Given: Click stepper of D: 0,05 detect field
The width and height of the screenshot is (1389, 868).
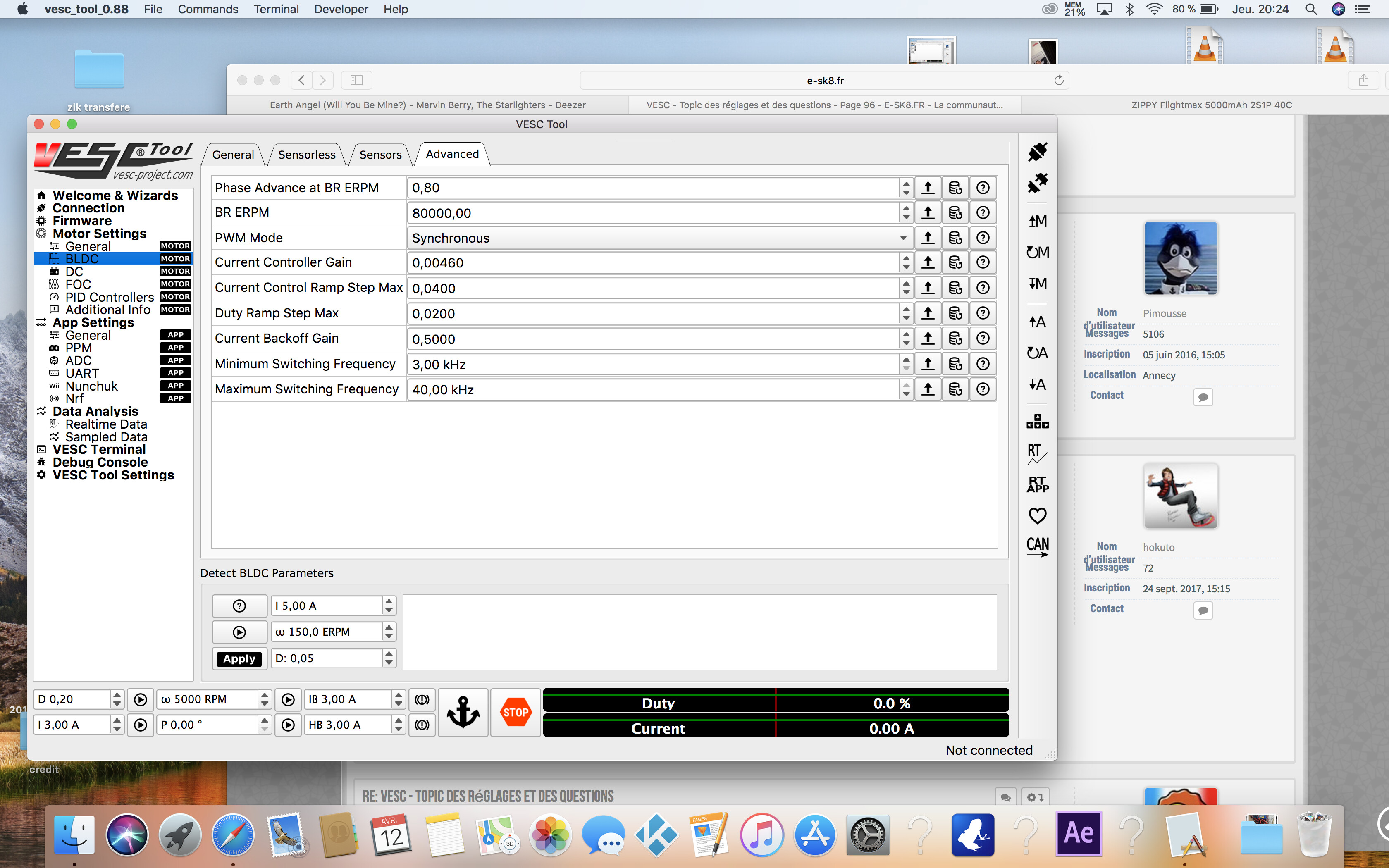Looking at the screenshot, I should pyautogui.click(x=389, y=658).
